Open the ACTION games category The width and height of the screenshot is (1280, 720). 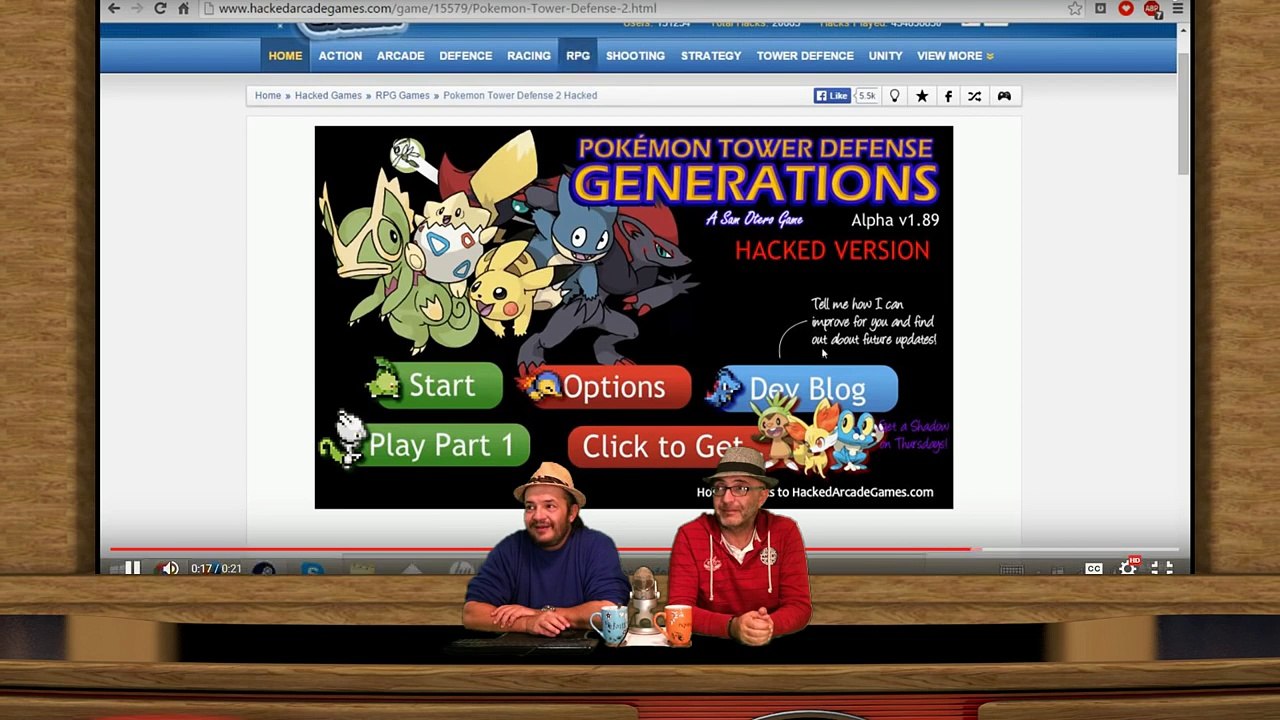pyautogui.click(x=340, y=56)
